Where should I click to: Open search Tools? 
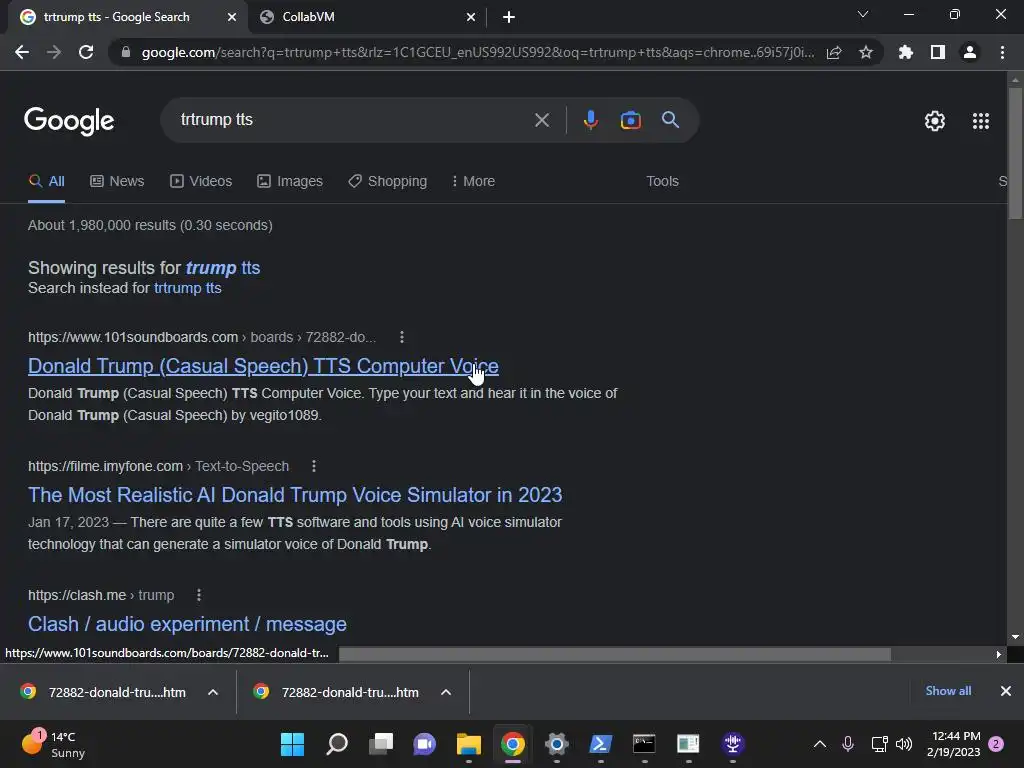[x=662, y=182]
